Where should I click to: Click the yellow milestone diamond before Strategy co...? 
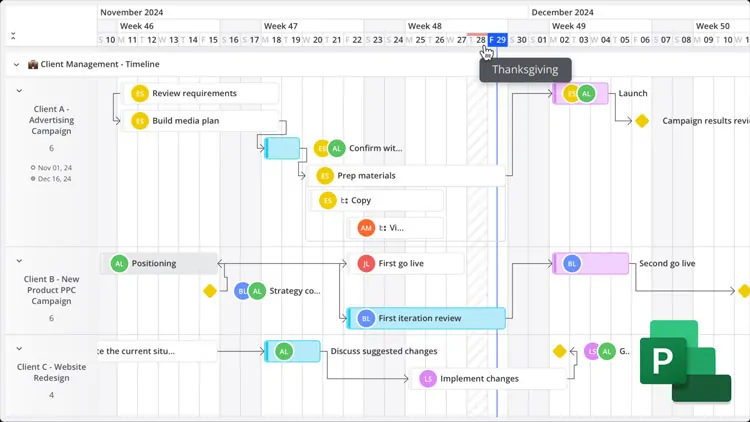point(210,291)
